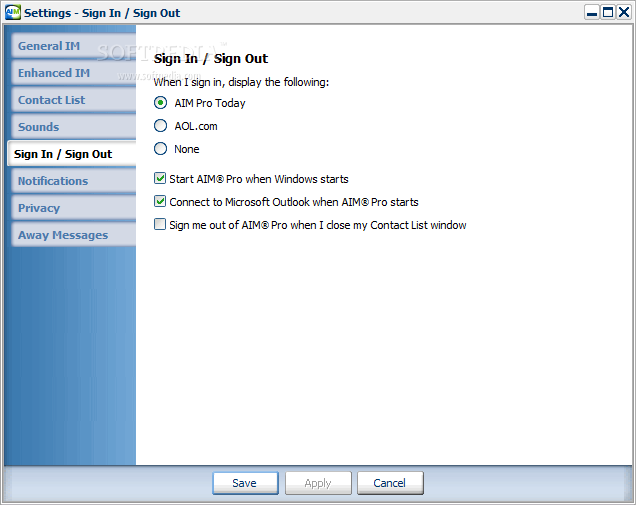Image resolution: width=636 pixels, height=505 pixels.
Task: Enable sign out when closing Contact List
Action: pos(160,224)
